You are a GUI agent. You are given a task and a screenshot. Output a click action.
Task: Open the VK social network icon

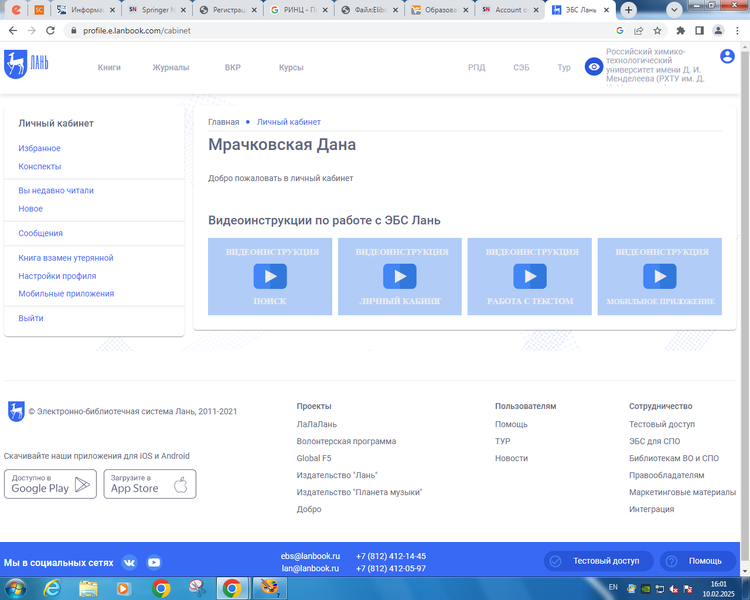(x=129, y=562)
